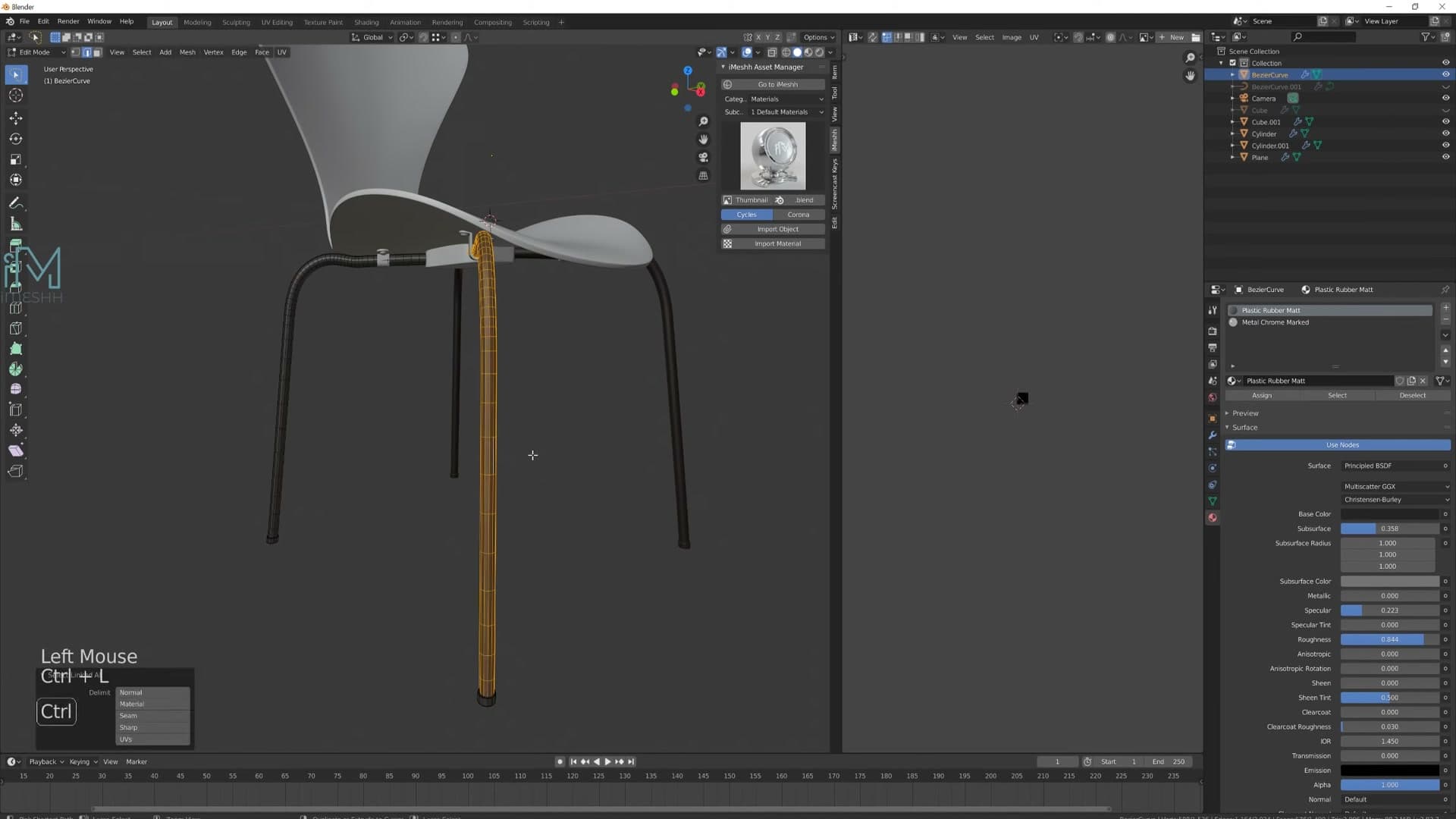Click the End frame field
This screenshot has width=1456, height=819.
1169,761
